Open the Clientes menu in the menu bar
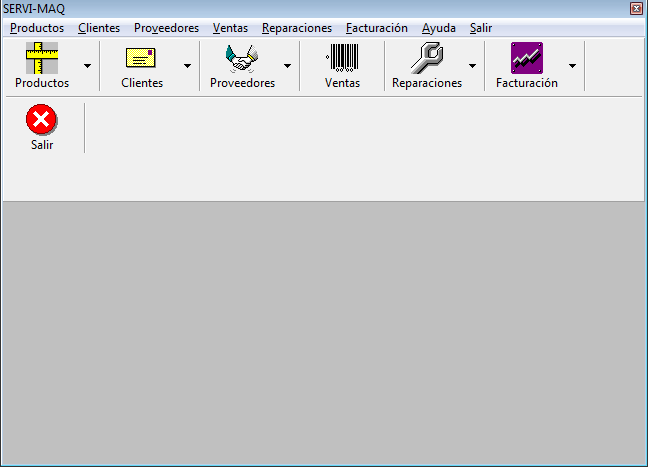648x467 pixels. point(99,28)
